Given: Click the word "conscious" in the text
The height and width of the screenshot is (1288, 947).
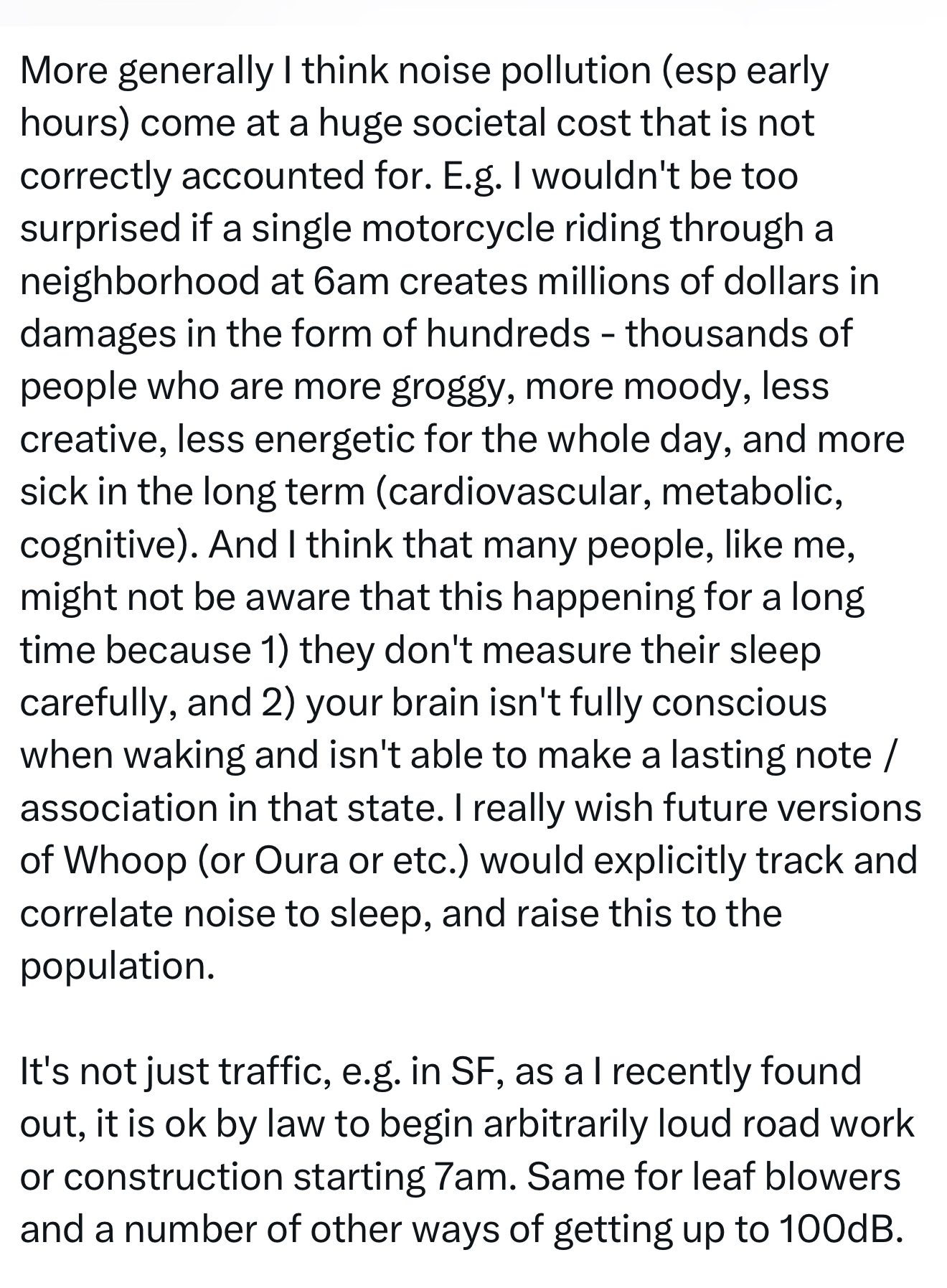Looking at the screenshot, I should [739, 702].
